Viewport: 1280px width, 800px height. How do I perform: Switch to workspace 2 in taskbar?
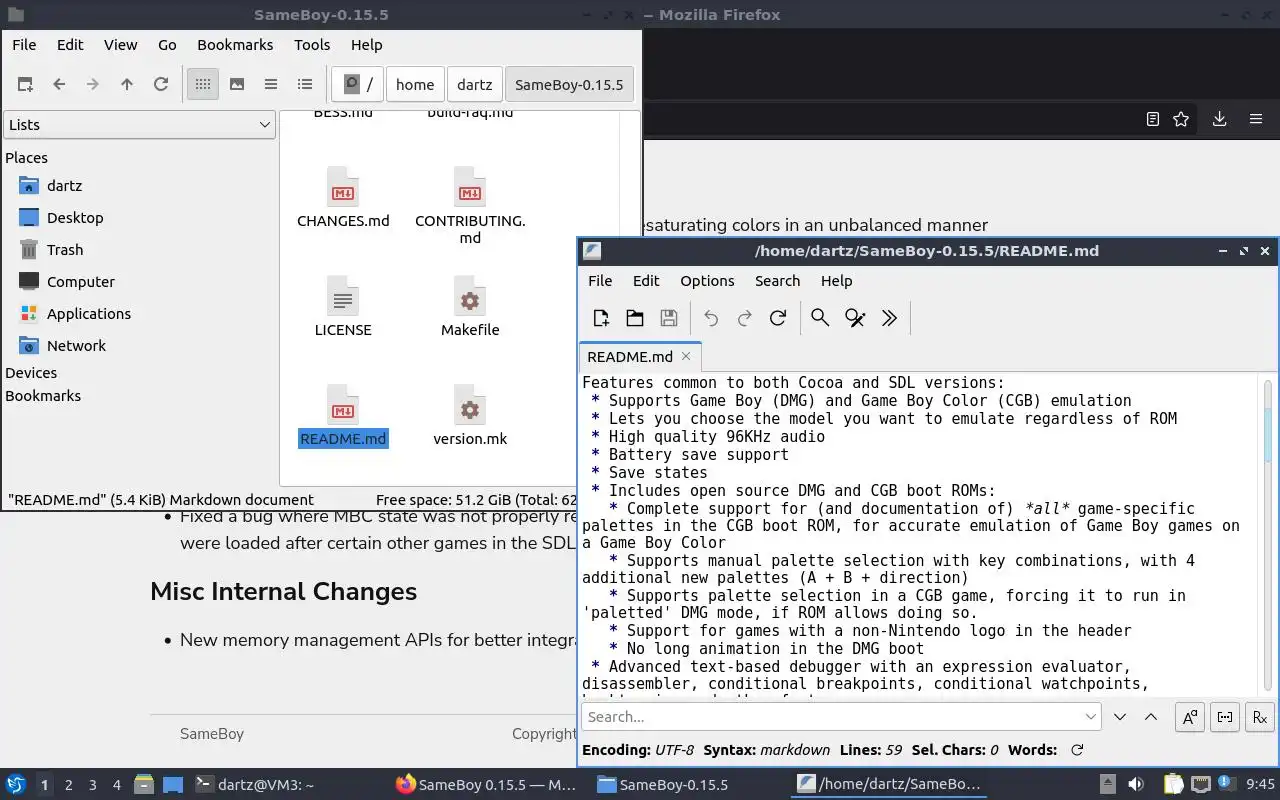[68, 785]
